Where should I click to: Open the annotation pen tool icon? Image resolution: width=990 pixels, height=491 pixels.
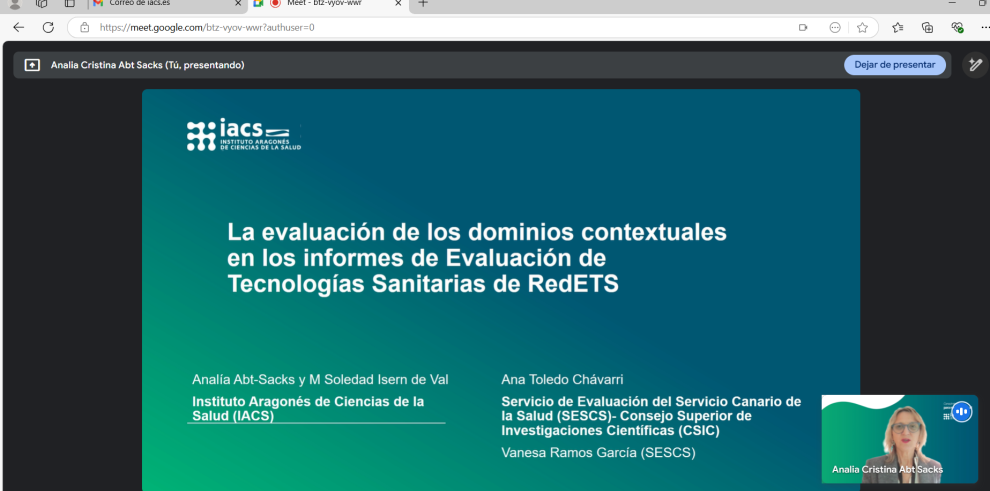tap(975, 65)
